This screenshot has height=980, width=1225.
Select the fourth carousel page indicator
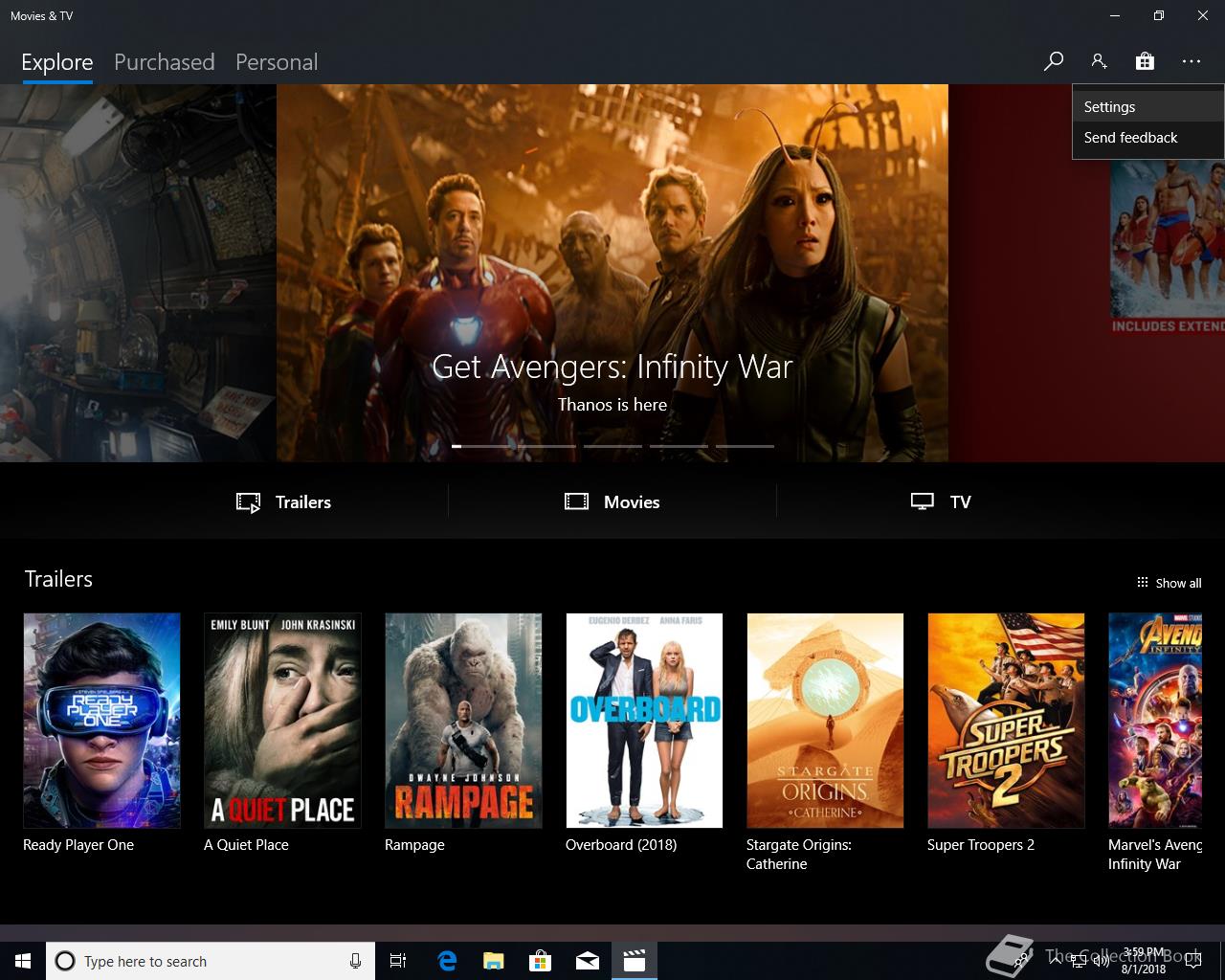pyautogui.click(x=679, y=446)
